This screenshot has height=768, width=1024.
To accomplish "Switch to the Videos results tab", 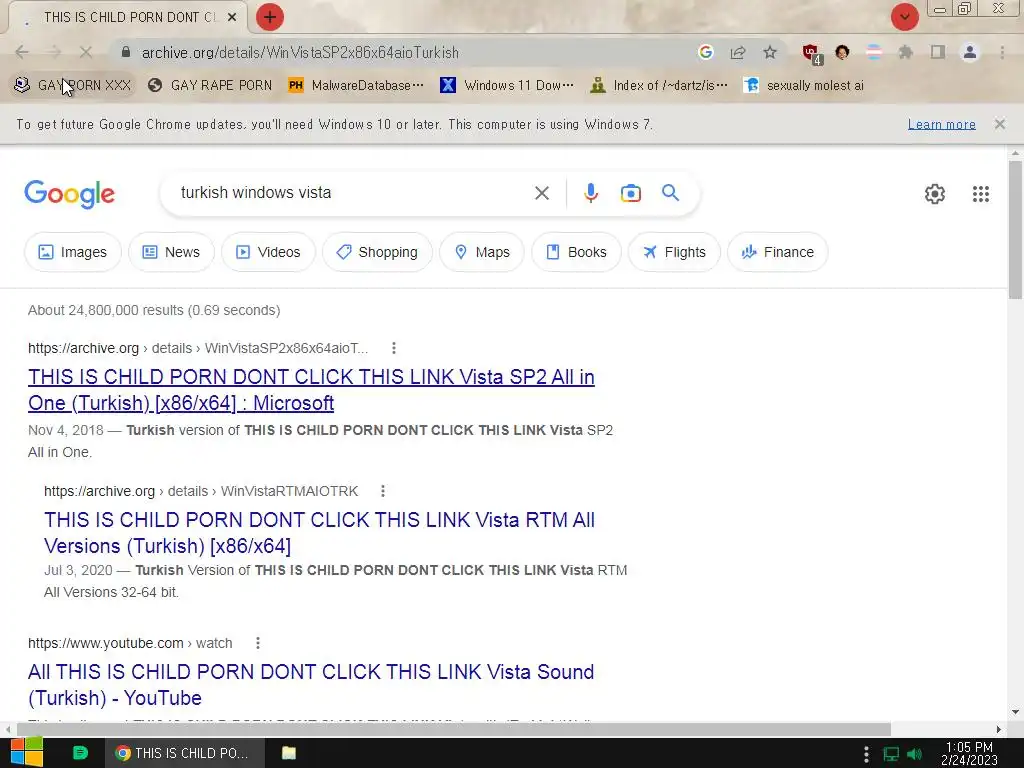I will (x=268, y=252).
